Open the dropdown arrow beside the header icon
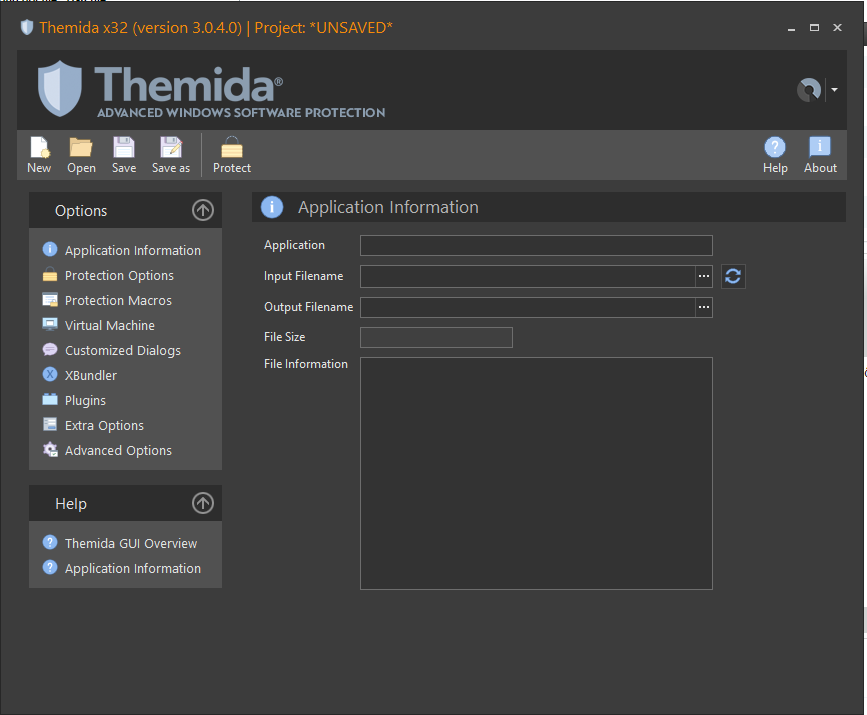This screenshot has height=715, width=867. tap(834, 90)
